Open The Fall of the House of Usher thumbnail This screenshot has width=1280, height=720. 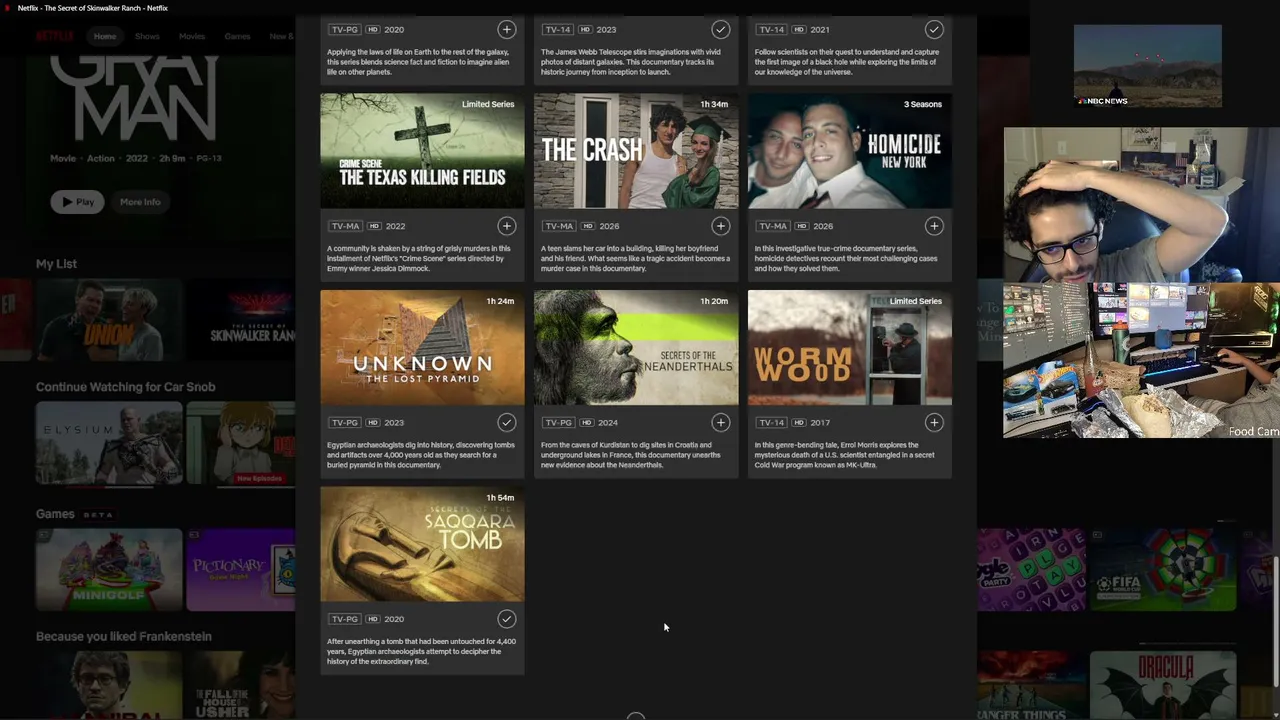pos(241,686)
